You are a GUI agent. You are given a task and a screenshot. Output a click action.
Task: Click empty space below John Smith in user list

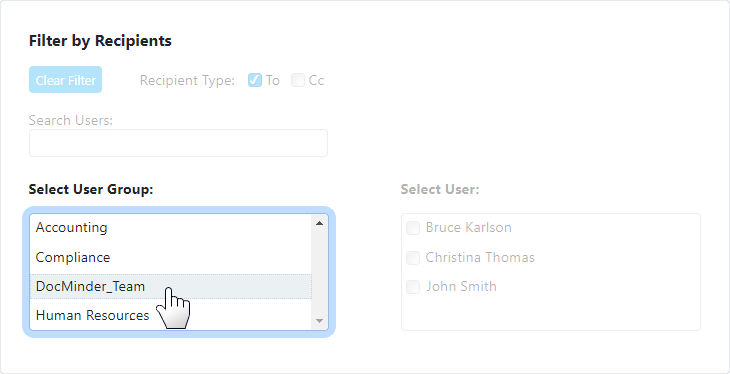click(x=551, y=313)
